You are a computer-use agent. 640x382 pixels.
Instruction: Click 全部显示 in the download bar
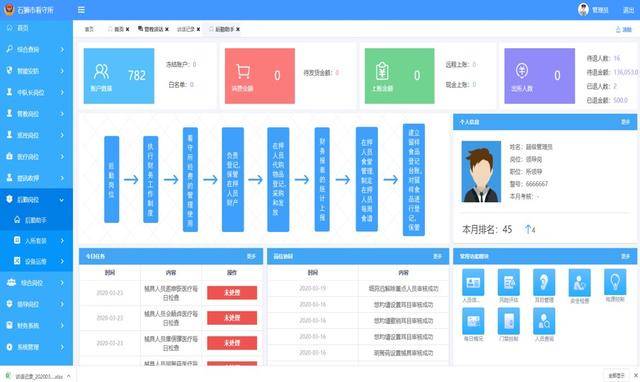click(x=616, y=375)
